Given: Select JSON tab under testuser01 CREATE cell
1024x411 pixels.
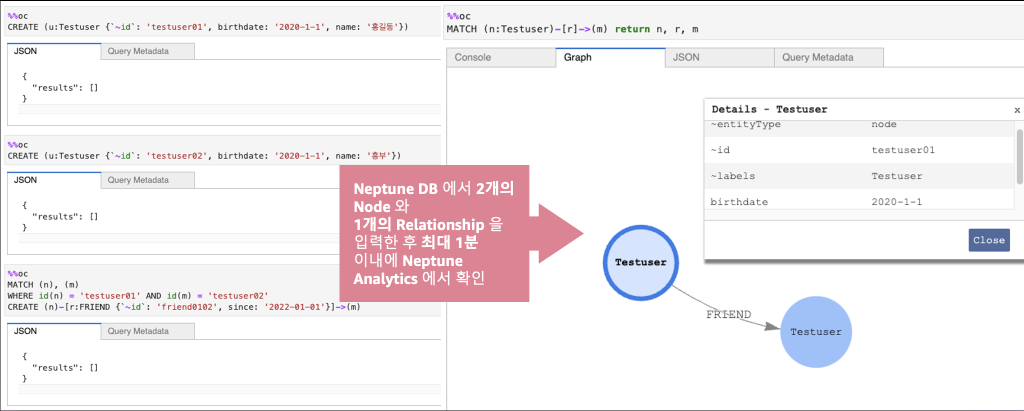Looking at the screenshot, I should 54,52.
